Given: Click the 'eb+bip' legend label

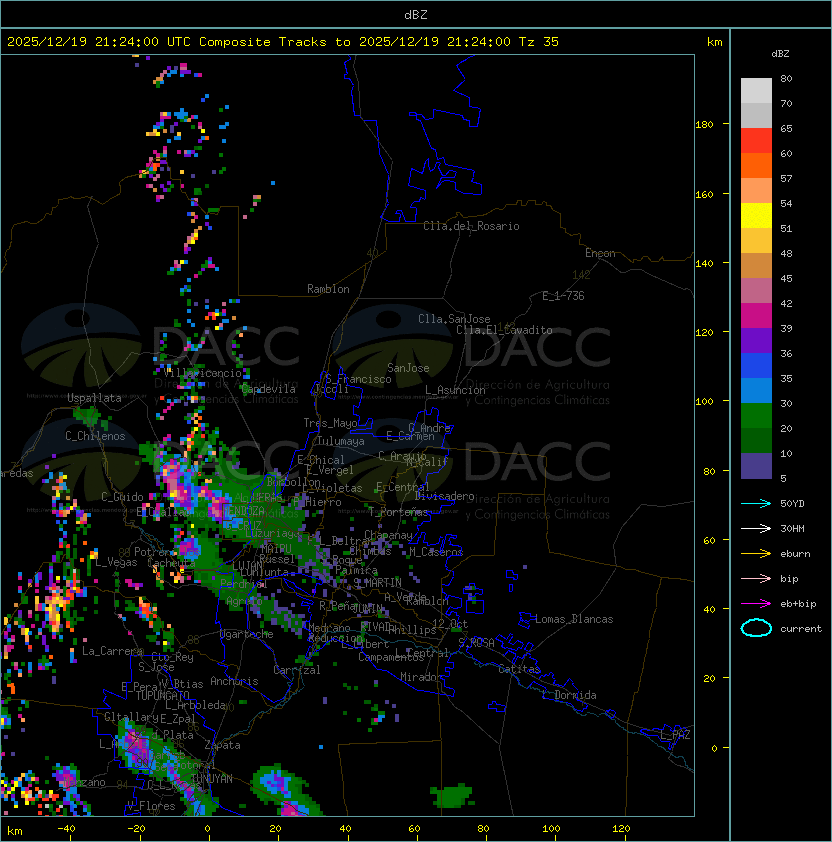Looking at the screenshot, I should (x=798, y=604).
